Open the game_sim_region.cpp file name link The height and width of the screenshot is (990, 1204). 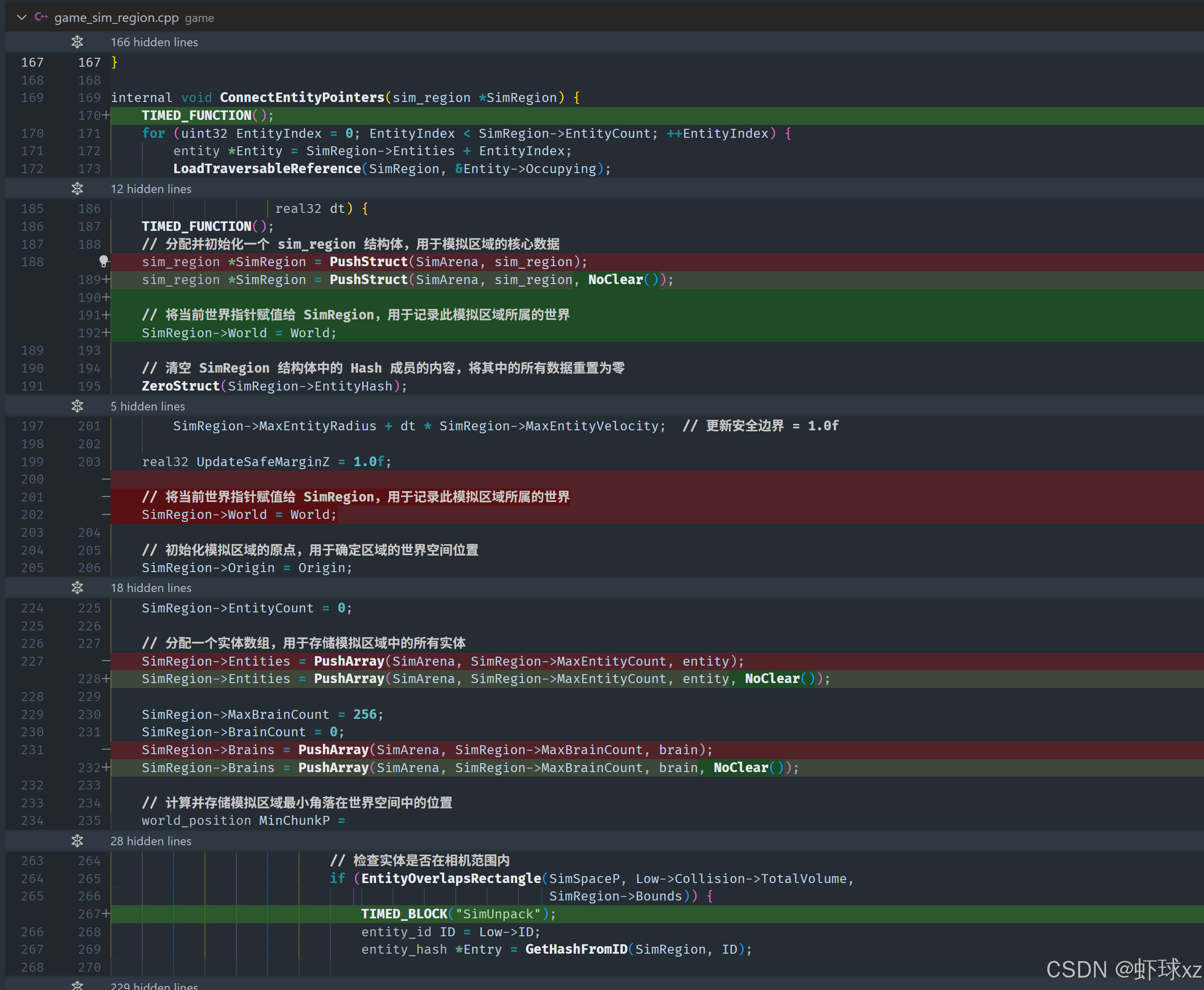116,18
